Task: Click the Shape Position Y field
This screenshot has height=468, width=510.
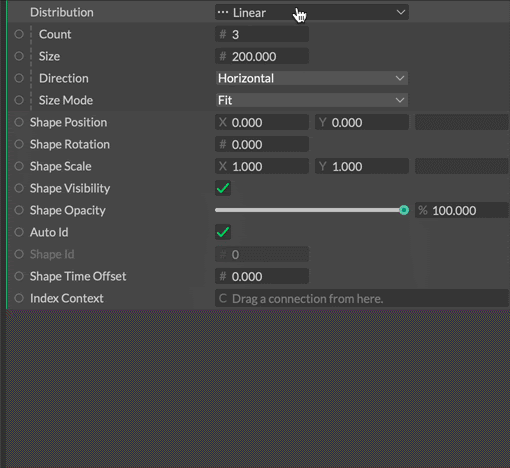Action: [x=362, y=122]
